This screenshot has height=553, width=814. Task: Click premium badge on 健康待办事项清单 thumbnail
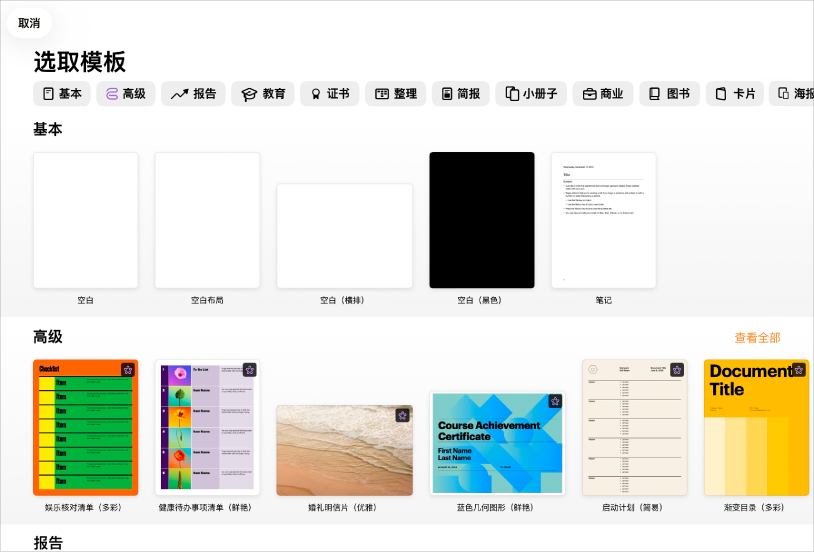coord(250,370)
